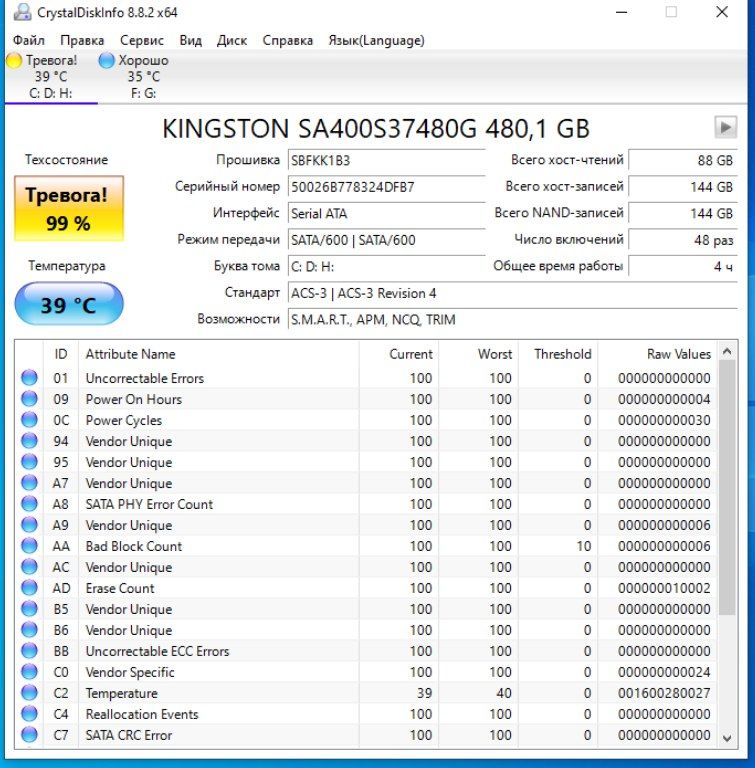Click the Raw Values column header
Viewport: 755px width, 768px height.
[657, 354]
